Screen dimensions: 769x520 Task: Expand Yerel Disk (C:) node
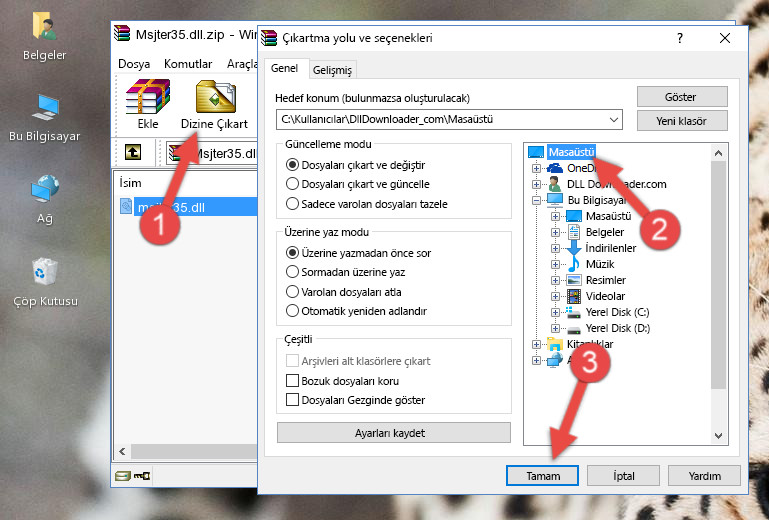point(555,312)
